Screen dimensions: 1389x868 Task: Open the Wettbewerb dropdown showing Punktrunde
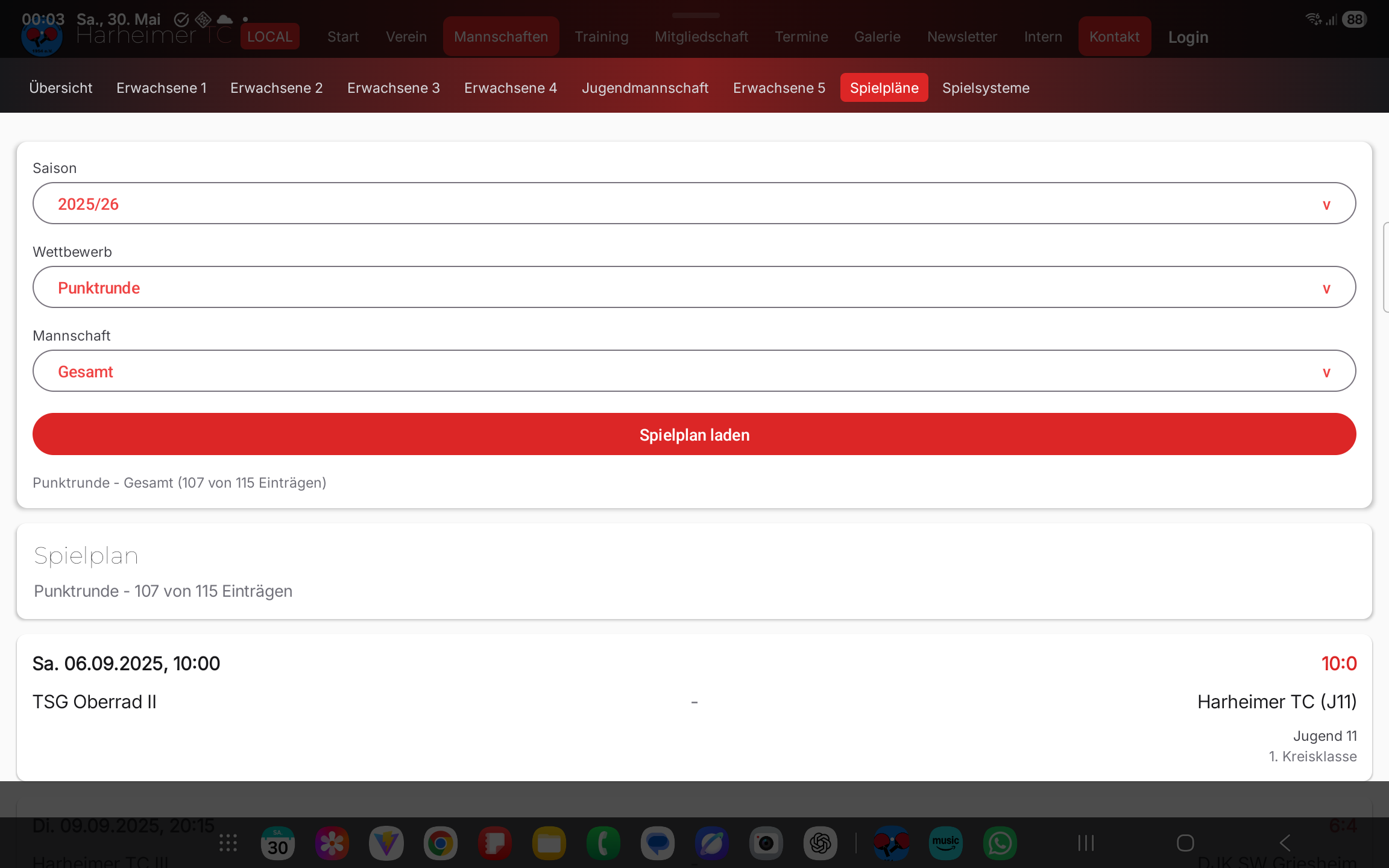694,287
